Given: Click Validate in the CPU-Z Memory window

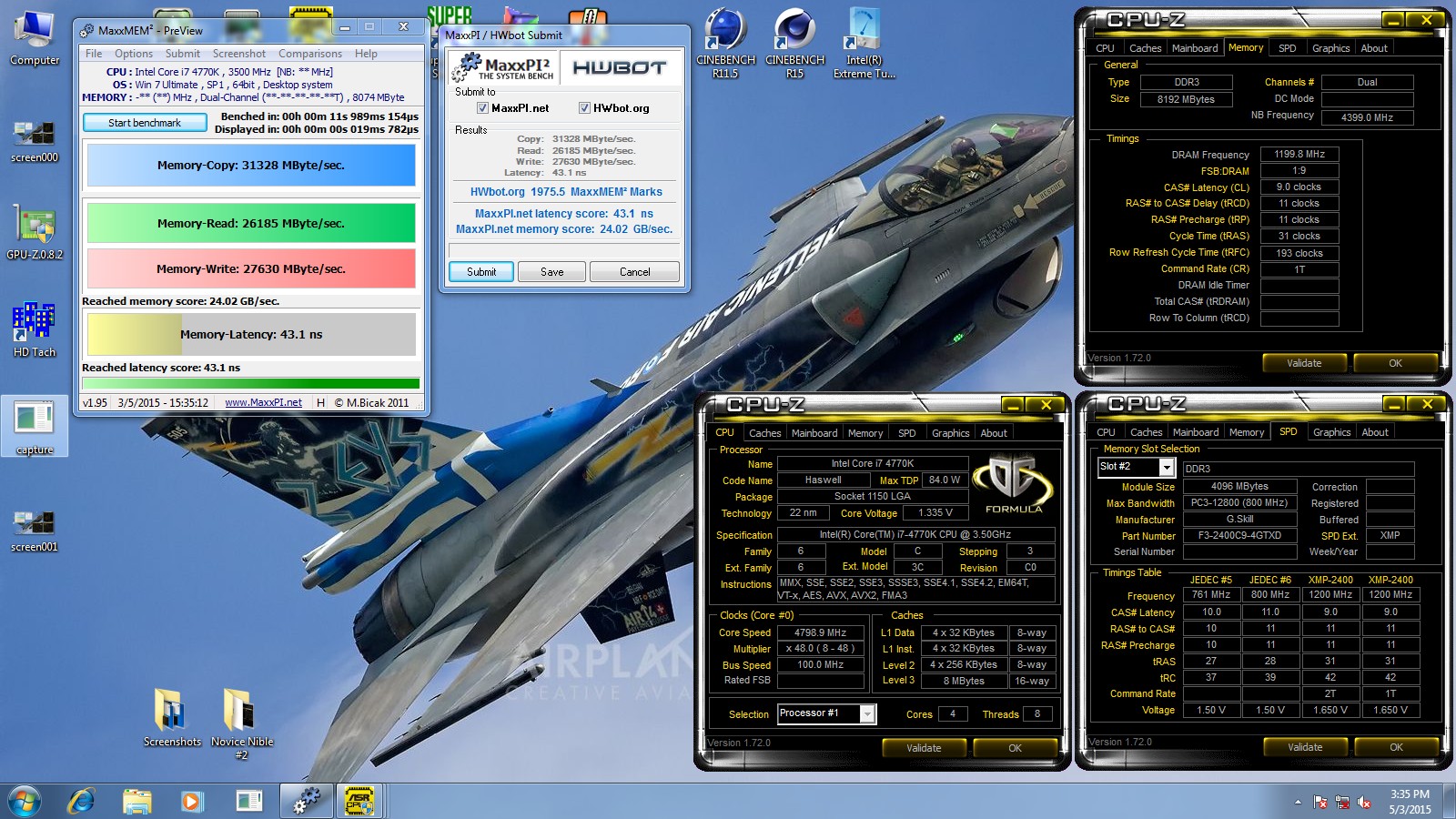Looking at the screenshot, I should point(1304,363).
